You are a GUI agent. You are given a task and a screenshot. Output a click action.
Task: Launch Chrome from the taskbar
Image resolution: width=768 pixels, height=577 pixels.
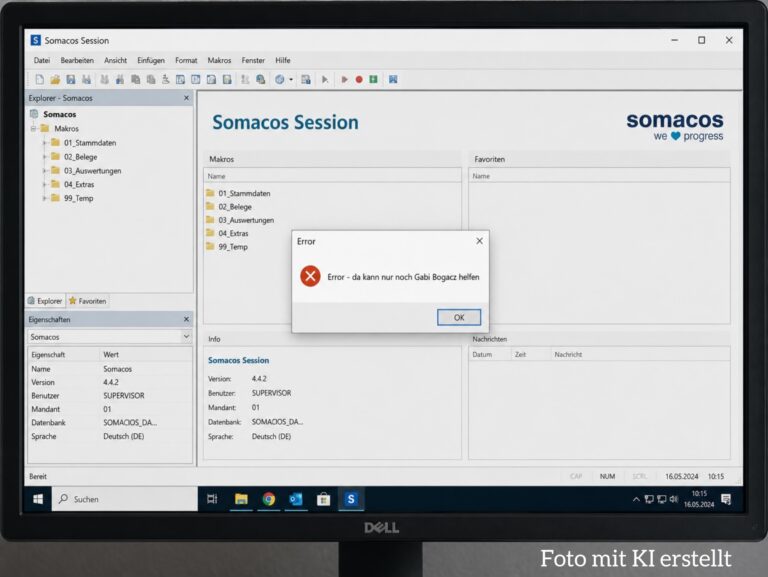(268, 499)
